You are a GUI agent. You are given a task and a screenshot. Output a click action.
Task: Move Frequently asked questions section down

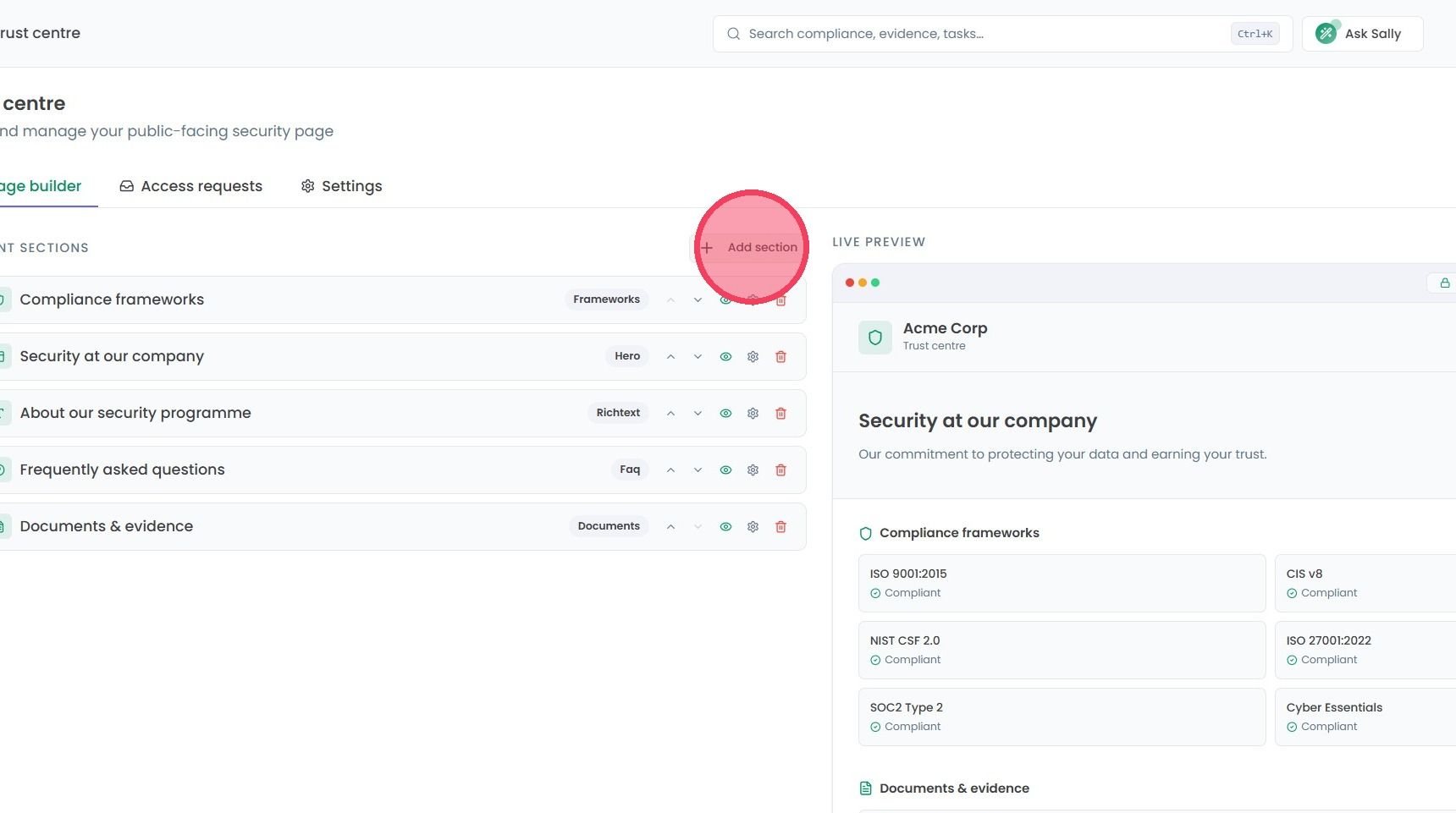click(698, 470)
